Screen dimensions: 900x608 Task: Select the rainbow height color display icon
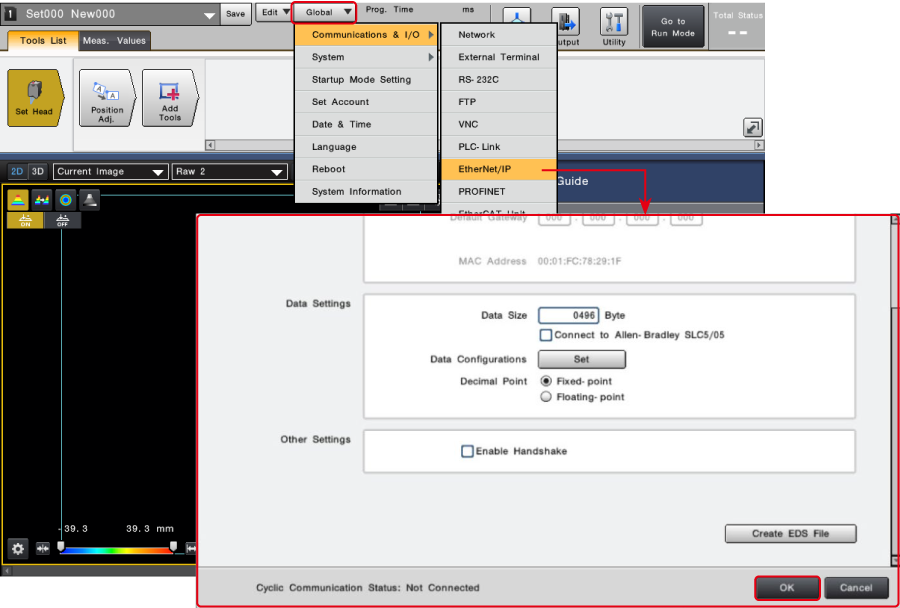click(x=19, y=199)
